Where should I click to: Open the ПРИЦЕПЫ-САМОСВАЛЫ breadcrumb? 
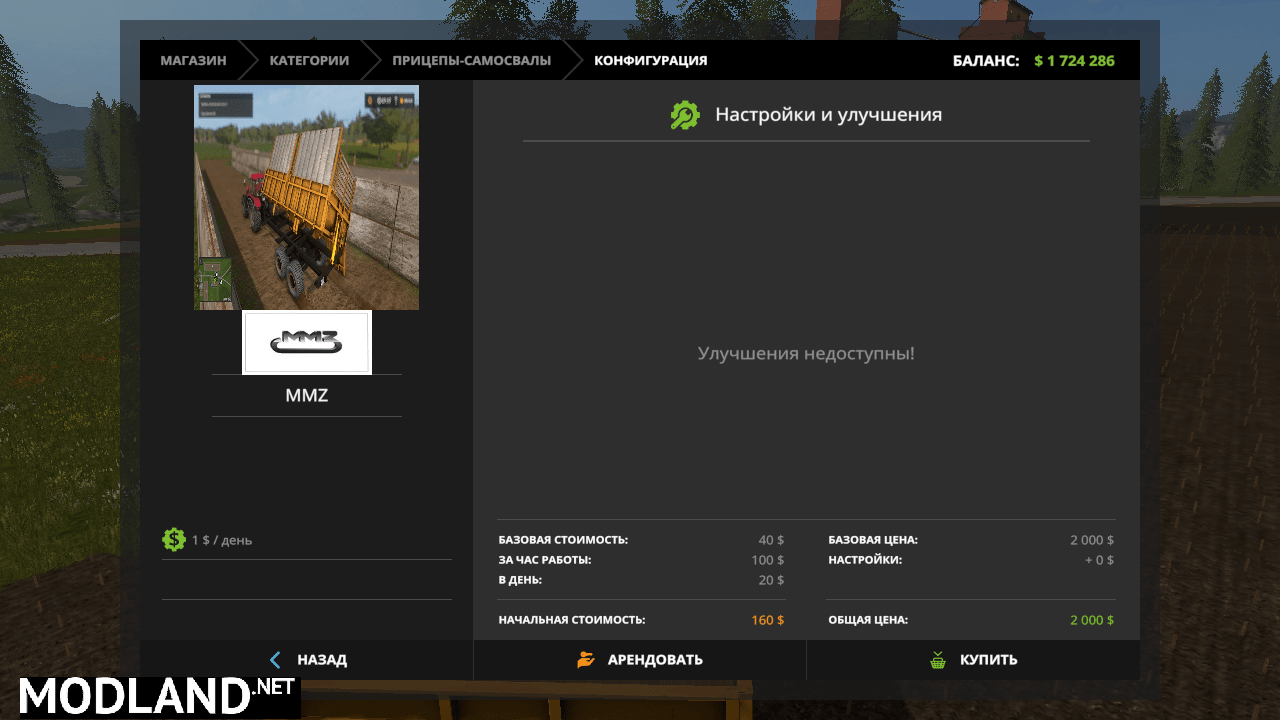coord(471,61)
